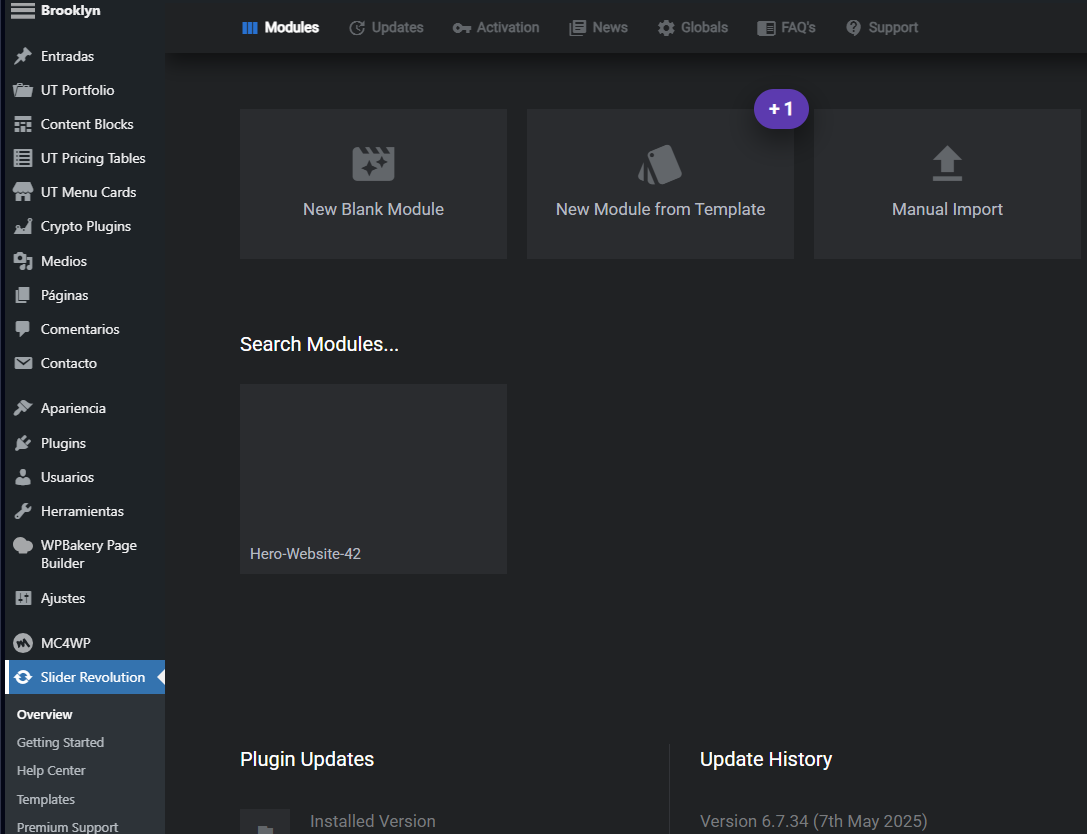Select the New Blank Module film icon
Viewport: 1087px width, 834px height.
373,163
